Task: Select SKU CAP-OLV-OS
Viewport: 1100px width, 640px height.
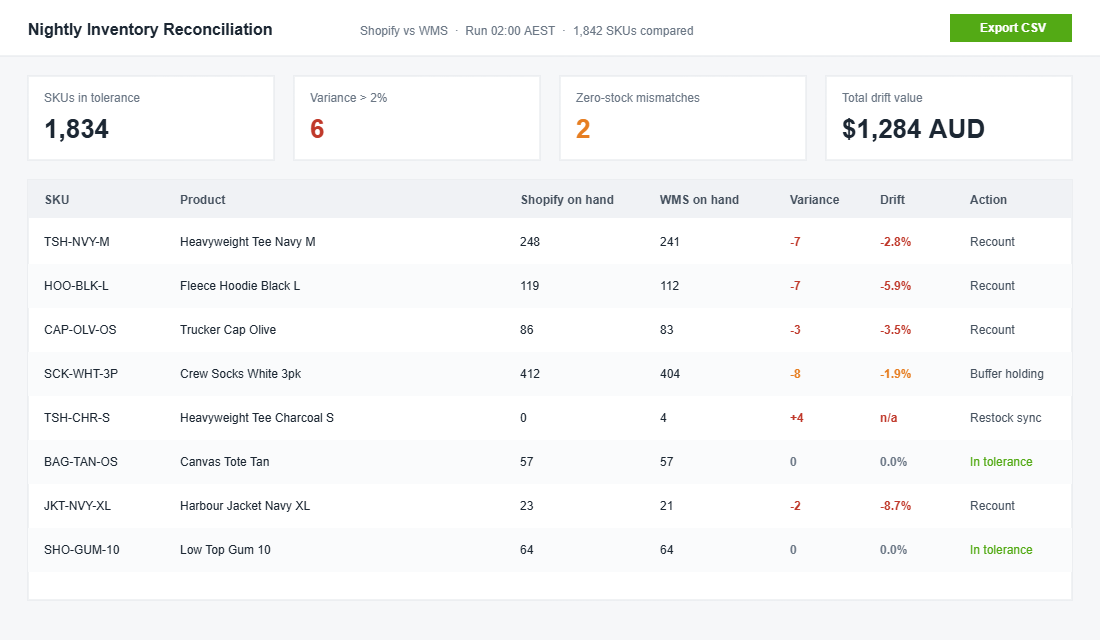Action: pos(80,330)
